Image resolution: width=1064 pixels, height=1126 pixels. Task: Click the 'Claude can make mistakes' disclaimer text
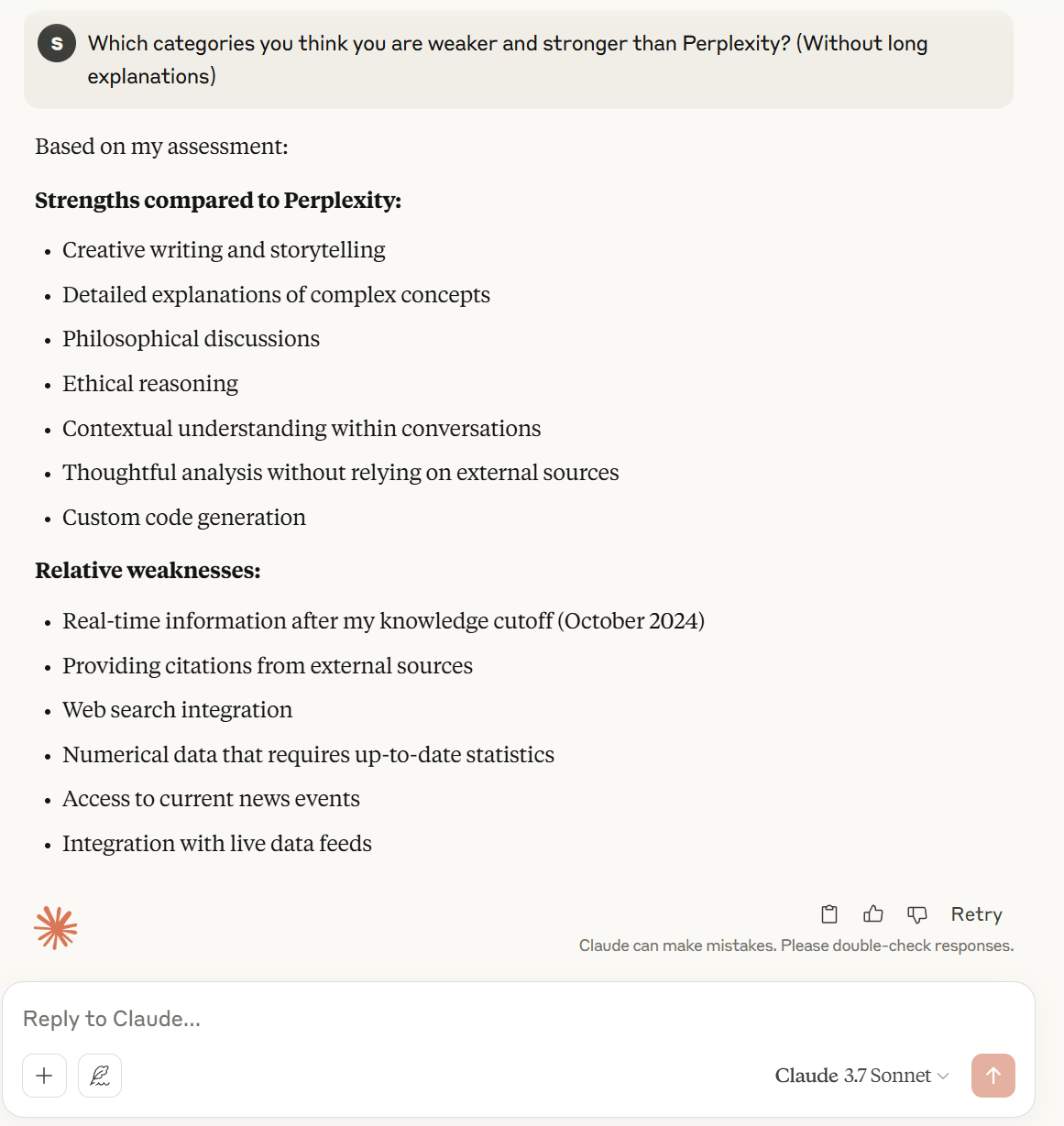(x=796, y=946)
